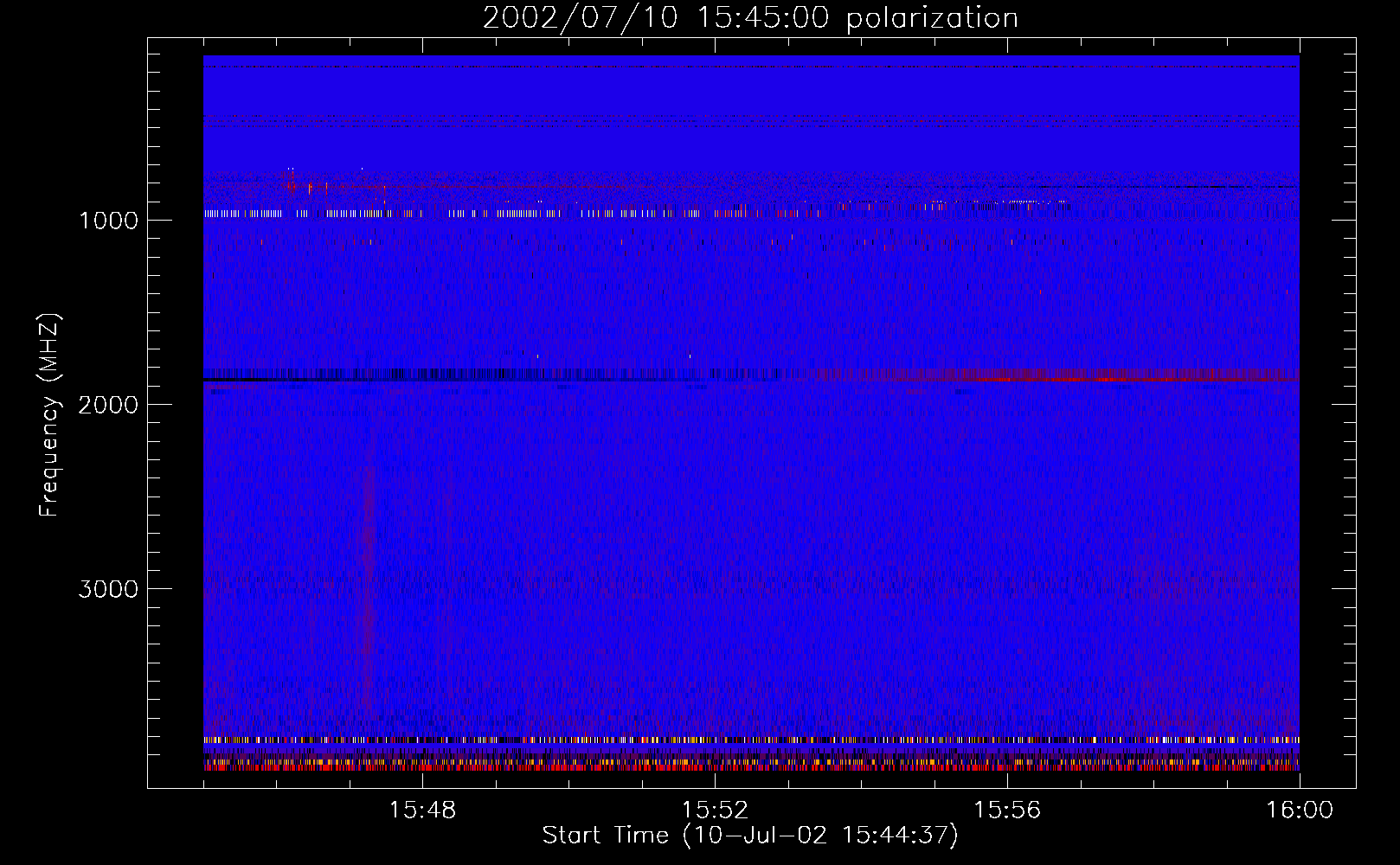Click the 15:56 time axis label
The width and height of the screenshot is (1400, 865).
point(1007,811)
